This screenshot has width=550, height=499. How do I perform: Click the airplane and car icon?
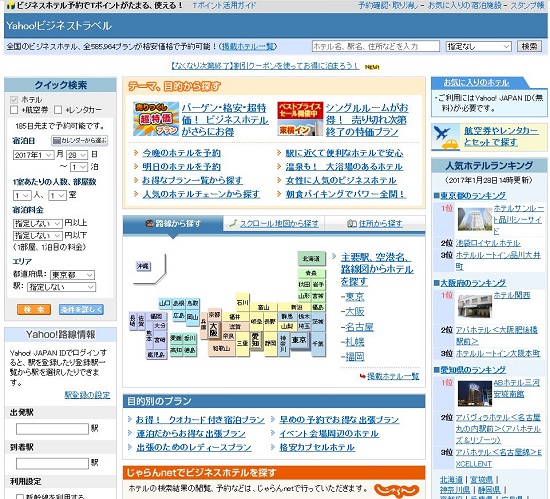445,137
